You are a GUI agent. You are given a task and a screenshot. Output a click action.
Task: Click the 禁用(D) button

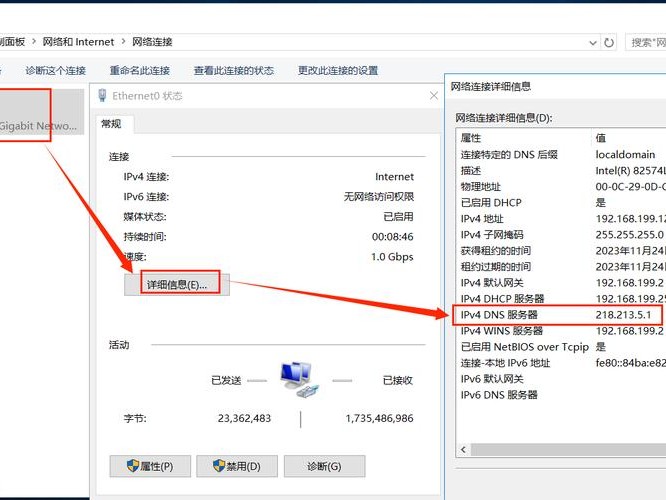237,466
